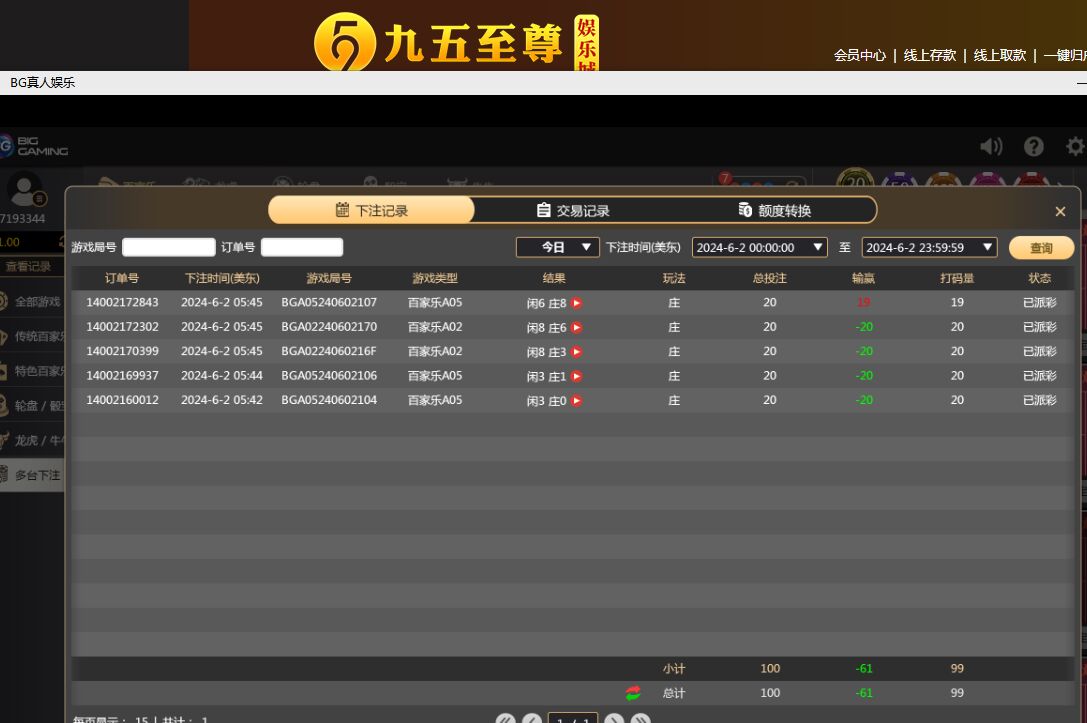The image size is (1087, 723).
Task: Mute sound with the speaker icon
Action: point(991,147)
